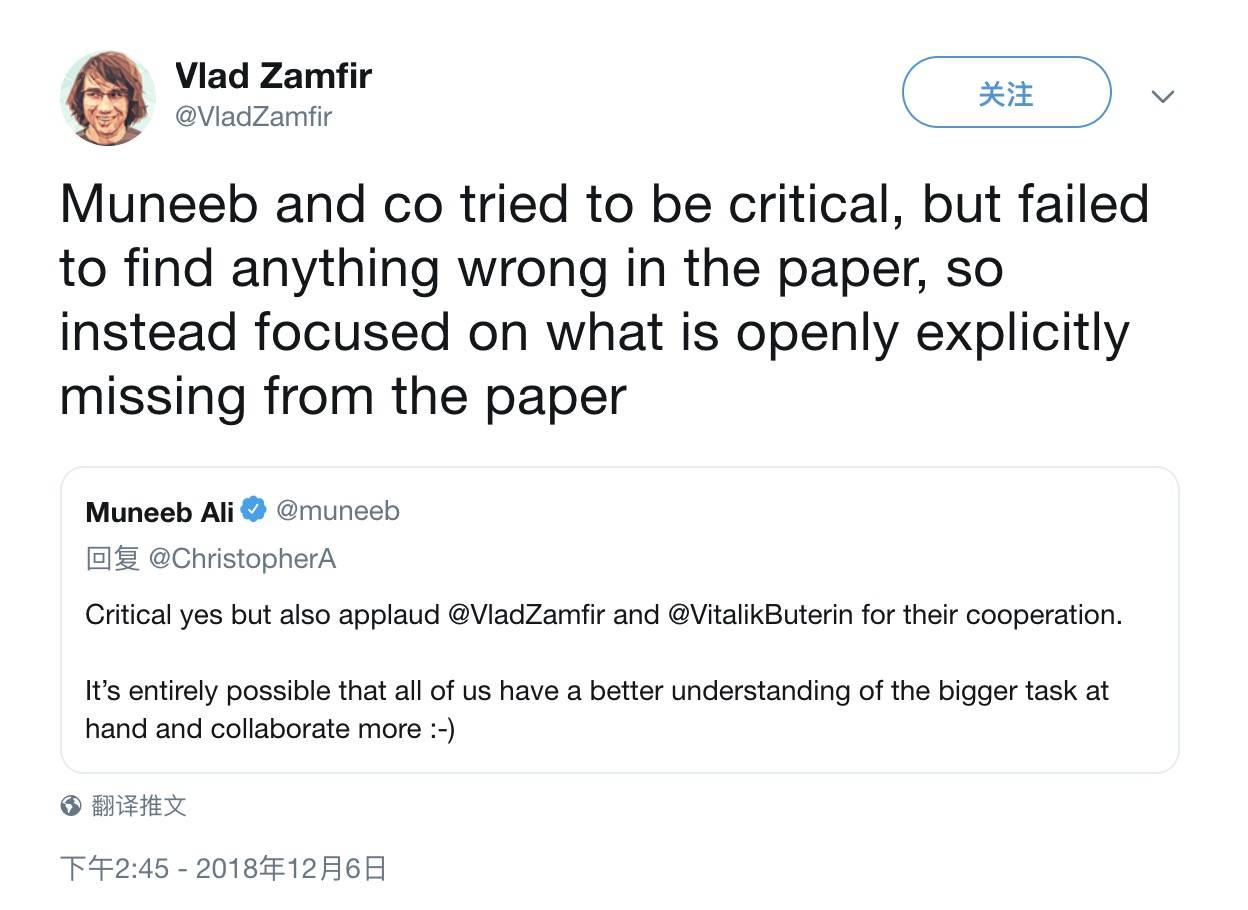Click the @VladZamfir handle under the author name
Viewport: 1248px width, 910px height.
click(253, 116)
